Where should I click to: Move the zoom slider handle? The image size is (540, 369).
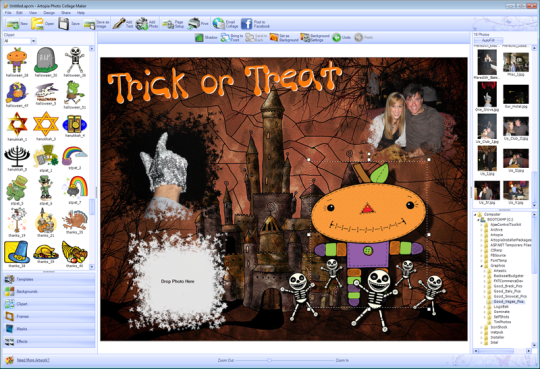269,360
